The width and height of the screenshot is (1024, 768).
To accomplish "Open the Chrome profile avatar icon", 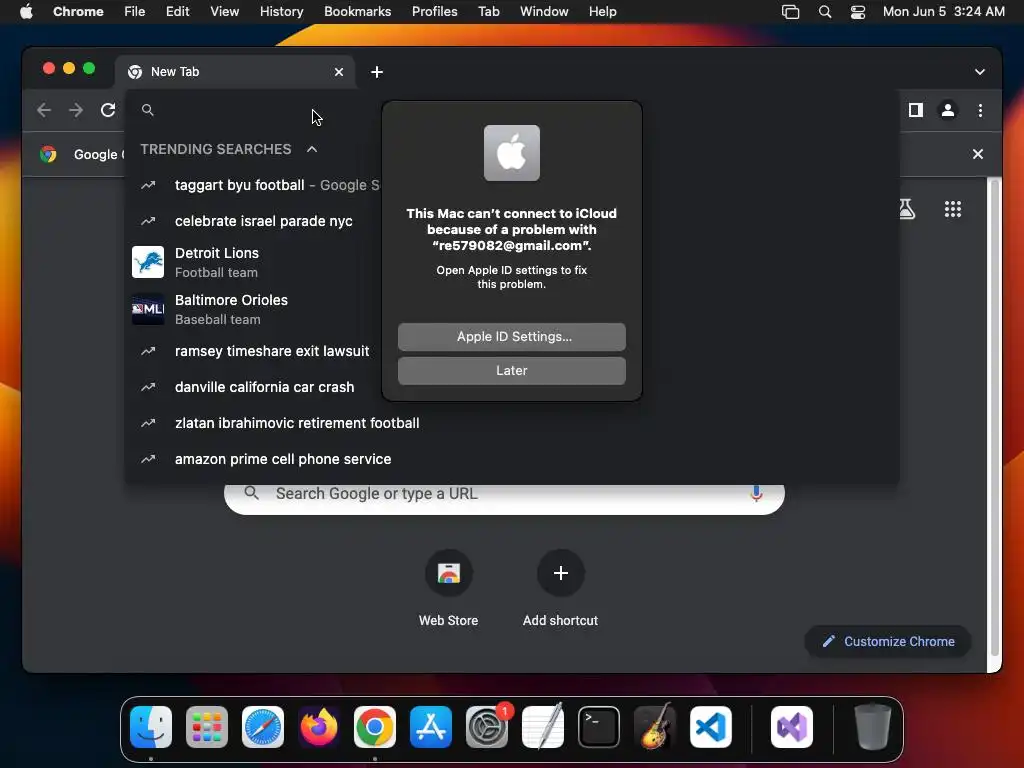I will point(948,110).
